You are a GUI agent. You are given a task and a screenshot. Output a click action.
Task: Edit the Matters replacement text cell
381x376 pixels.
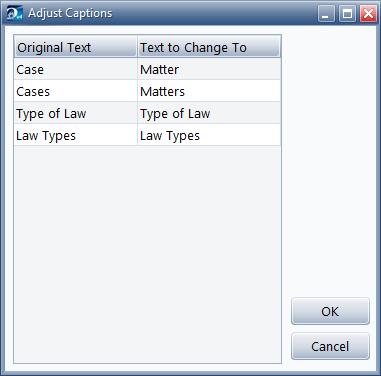click(209, 91)
